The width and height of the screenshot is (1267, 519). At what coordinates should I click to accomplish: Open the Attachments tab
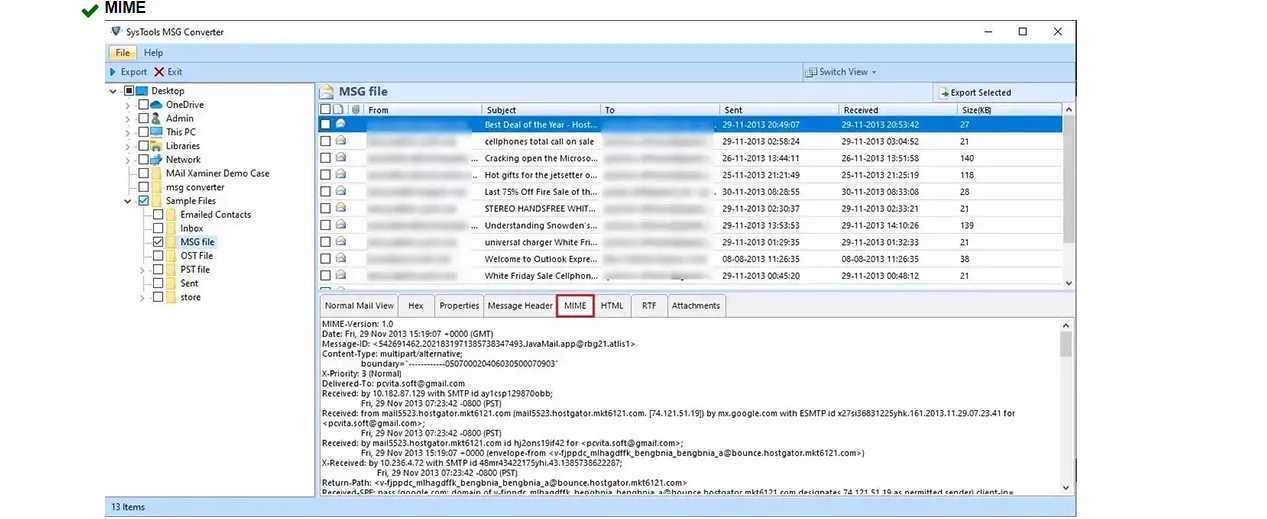[x=695, y=306]
